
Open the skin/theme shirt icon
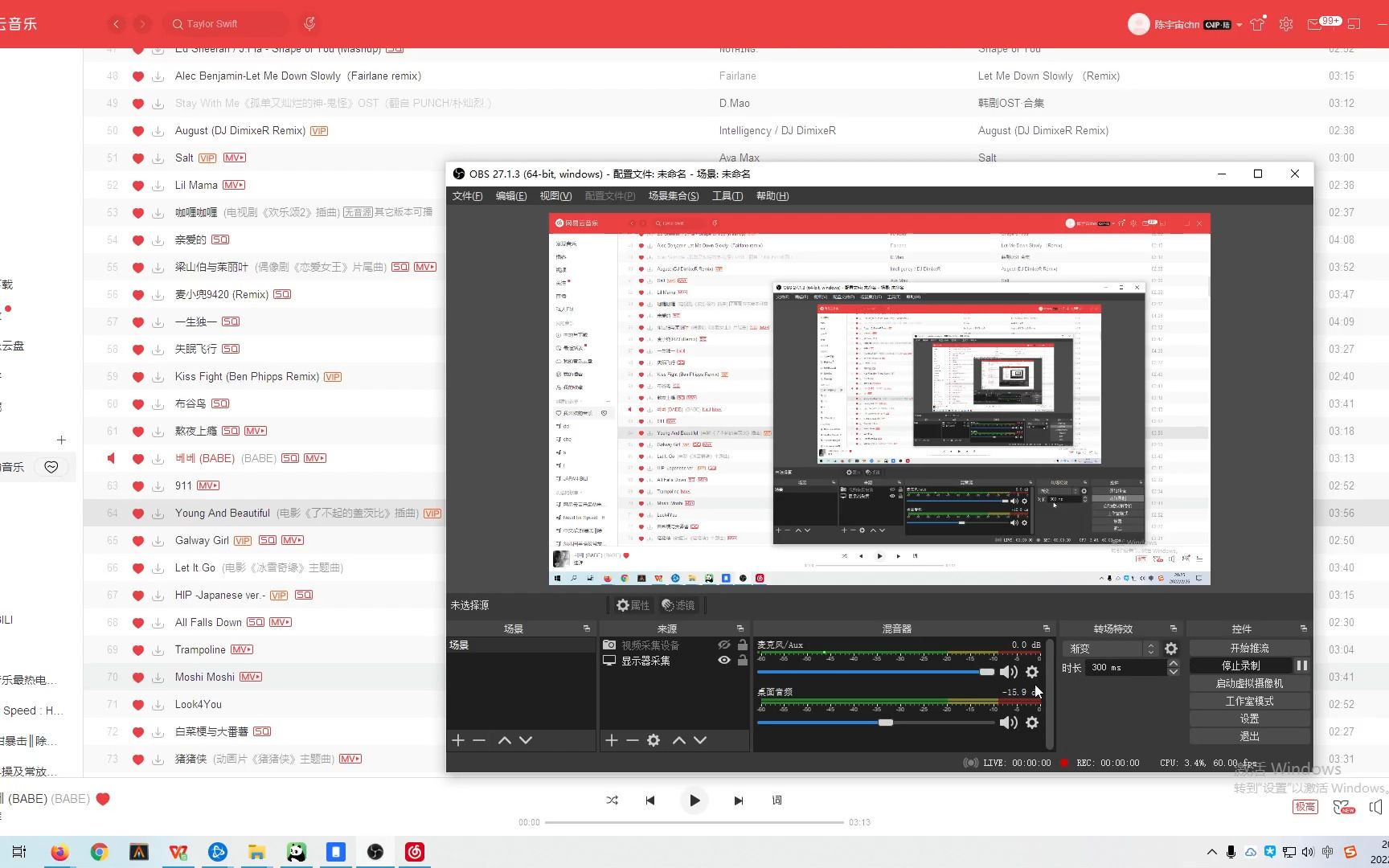tap(1258, 24)
